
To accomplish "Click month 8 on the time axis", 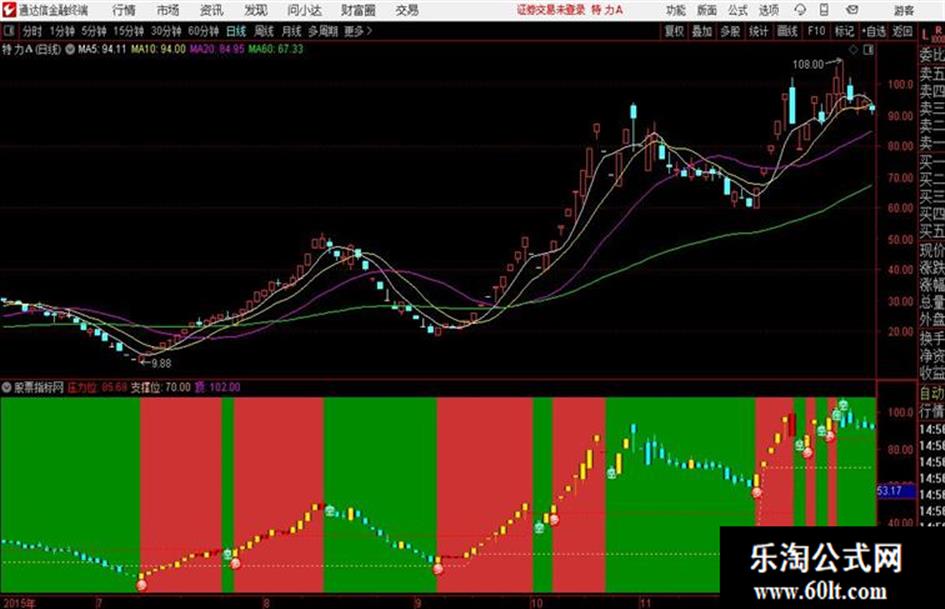I will tap(266, 603).
